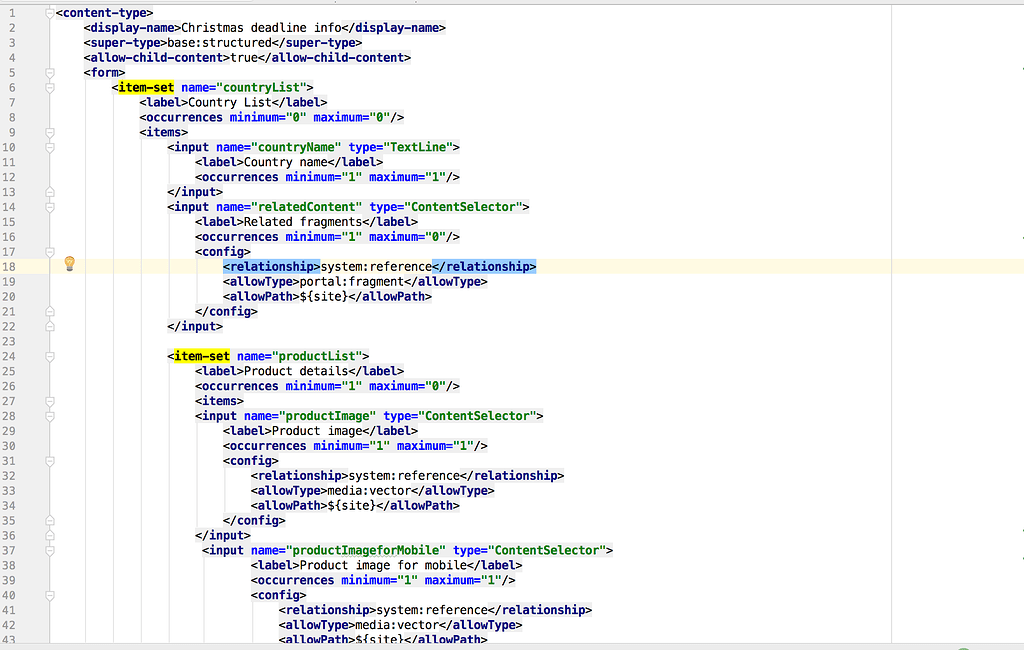Viewport: 1024px width, 650px height.
Task: Click line number 18 in the gutter
Action: [x=10, y=267]
